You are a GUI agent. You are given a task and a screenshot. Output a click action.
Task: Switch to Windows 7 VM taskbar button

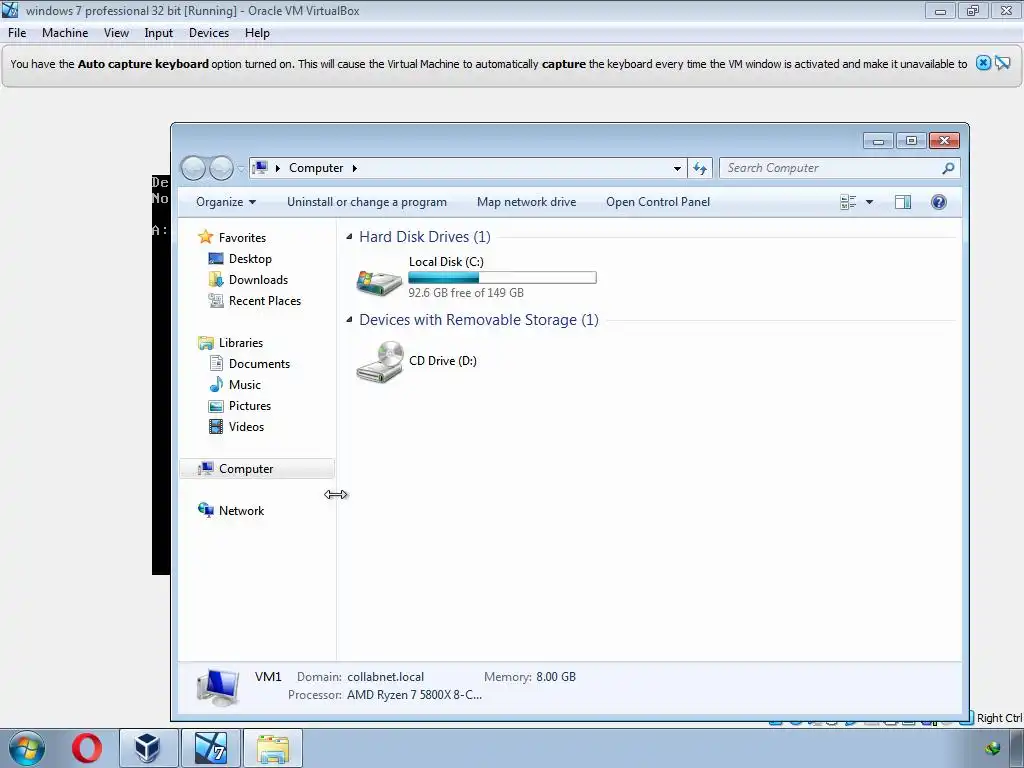coord(210,748)
